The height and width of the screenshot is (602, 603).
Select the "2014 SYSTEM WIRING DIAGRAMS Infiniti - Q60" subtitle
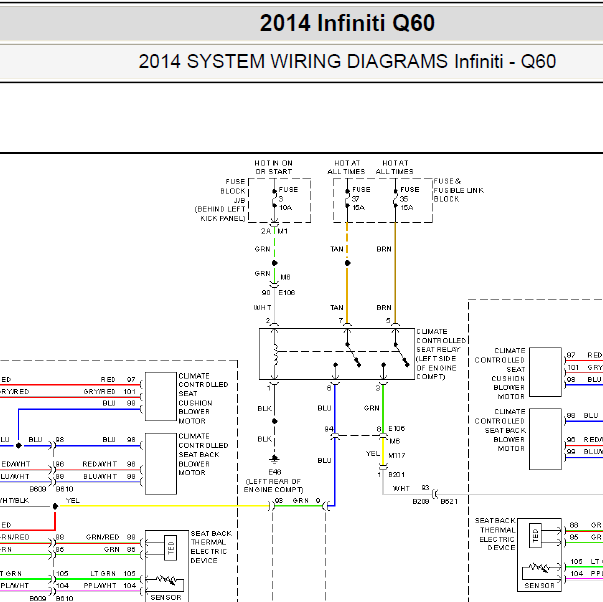point(347,62)
